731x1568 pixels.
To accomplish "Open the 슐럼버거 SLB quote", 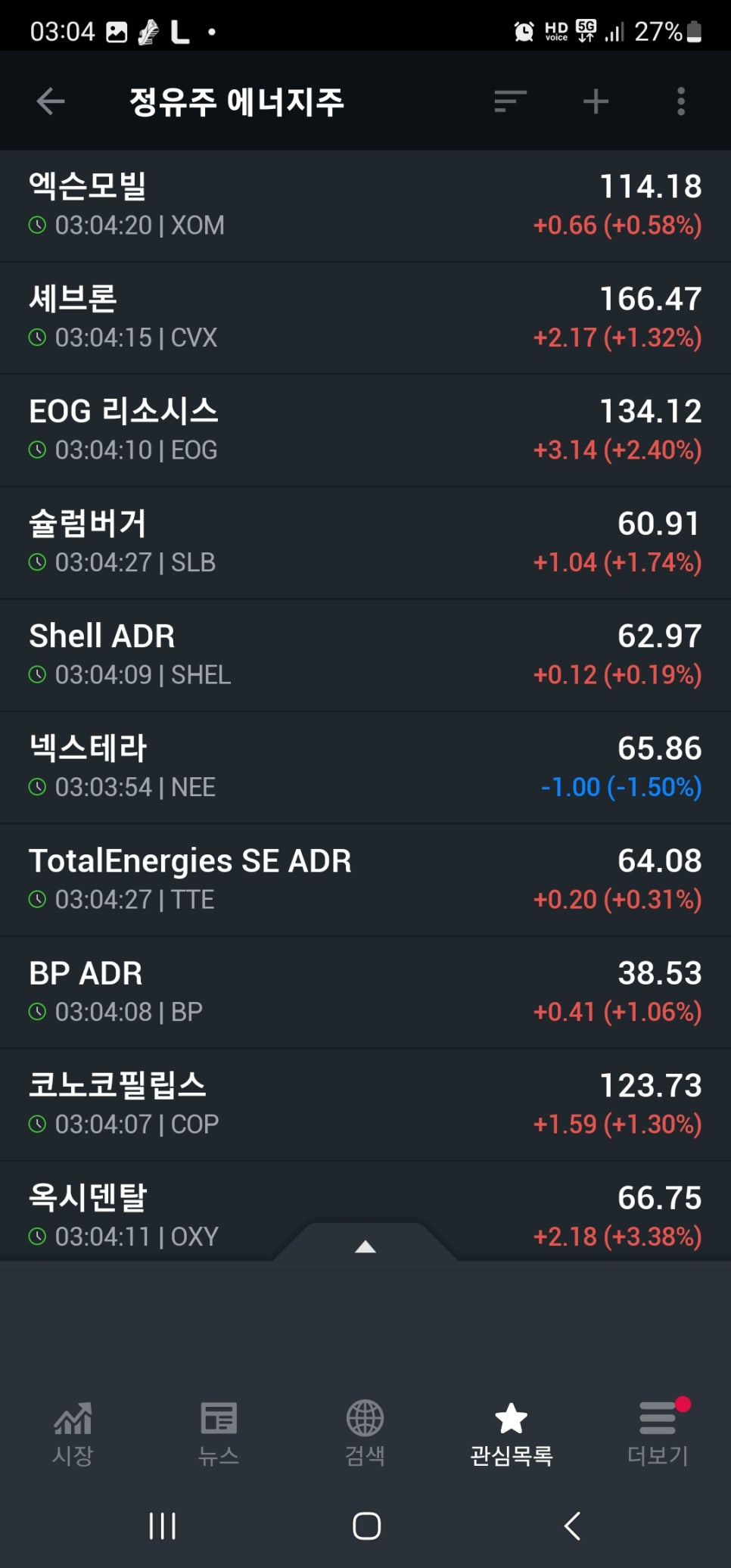I will tap(365, 543).
